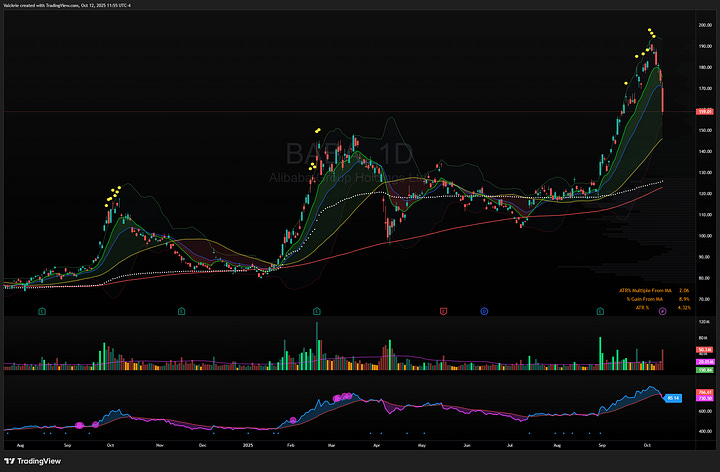Click the 170.00 price axis value
720x472 pixels.
point(705,89)
